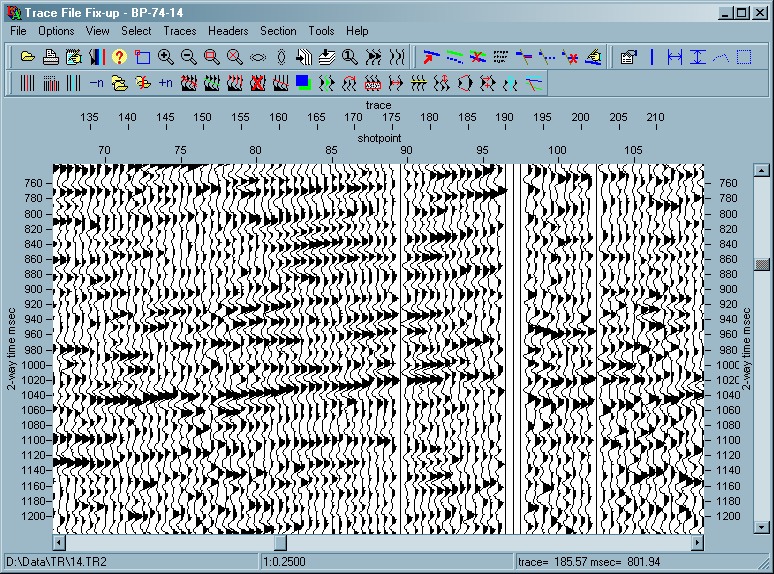Open the Section menu
The height and width of the screenshot is (574, 774).
(x=278, y=31)
